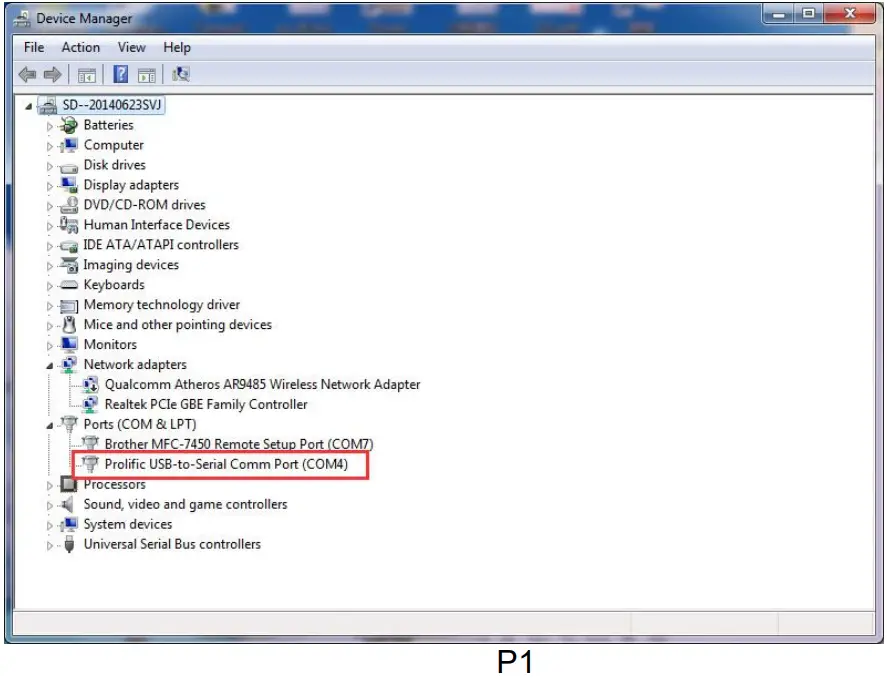Expand the Display adapters node arrow
This screenshot has width=887, height=680.
coord(50,186)
